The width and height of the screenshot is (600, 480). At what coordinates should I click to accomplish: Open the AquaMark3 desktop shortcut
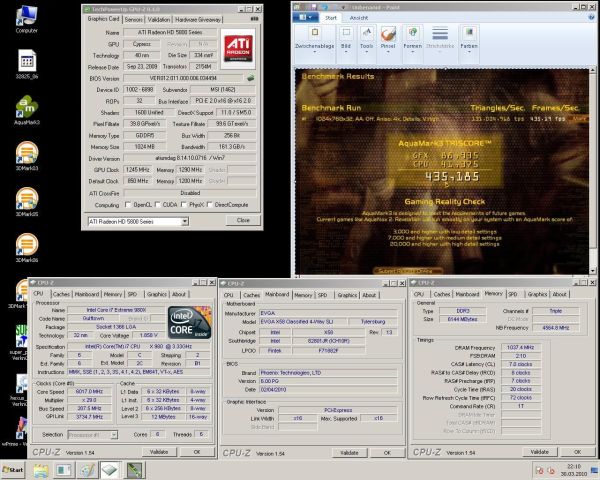[x=26, y=110]
